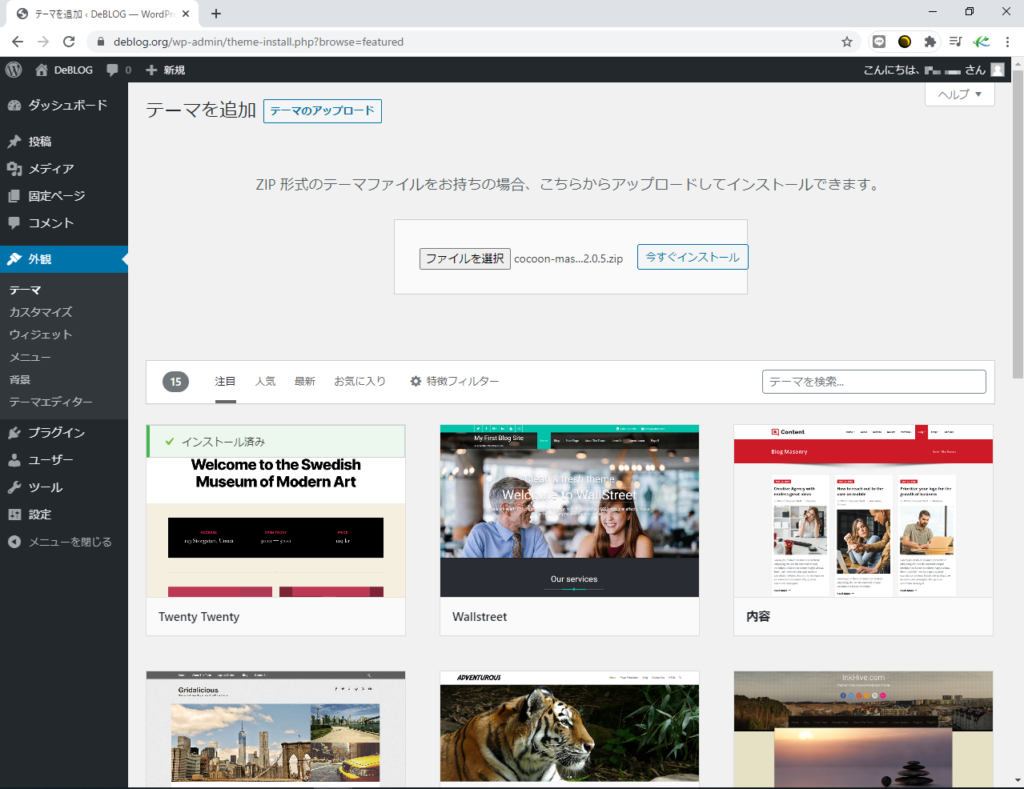1024x789 pixels.
Task: Open 背景 submenu item
Action: pyautogui.click(x=20, y=379)
